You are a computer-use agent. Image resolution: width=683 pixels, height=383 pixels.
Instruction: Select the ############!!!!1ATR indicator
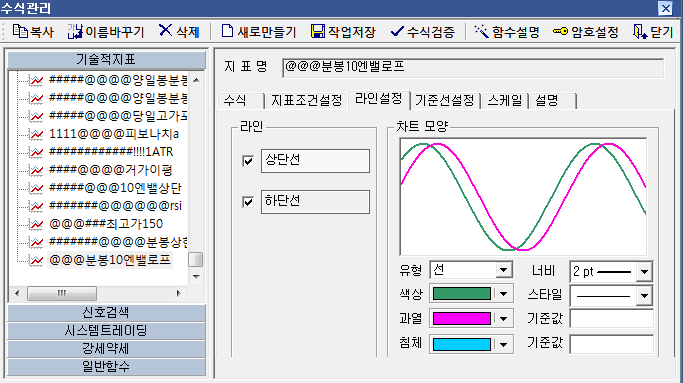pyautogui.click(x=111, y=152)
